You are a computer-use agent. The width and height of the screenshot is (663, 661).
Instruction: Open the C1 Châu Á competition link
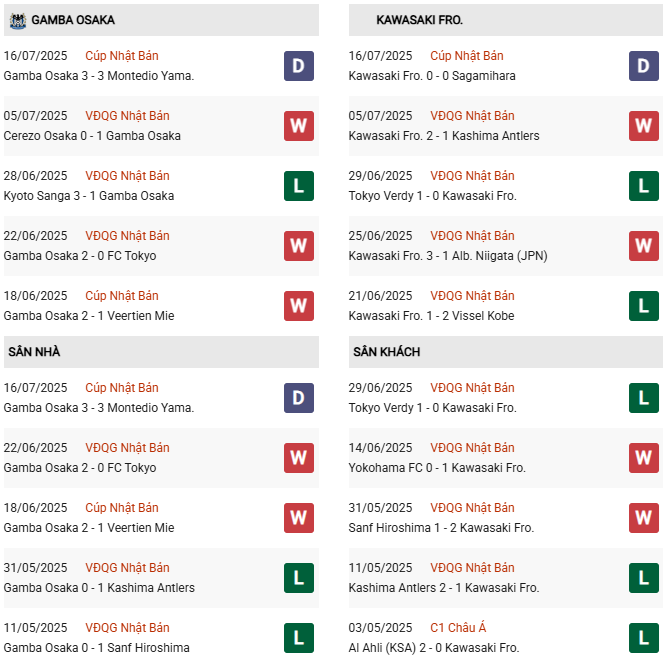458,628
